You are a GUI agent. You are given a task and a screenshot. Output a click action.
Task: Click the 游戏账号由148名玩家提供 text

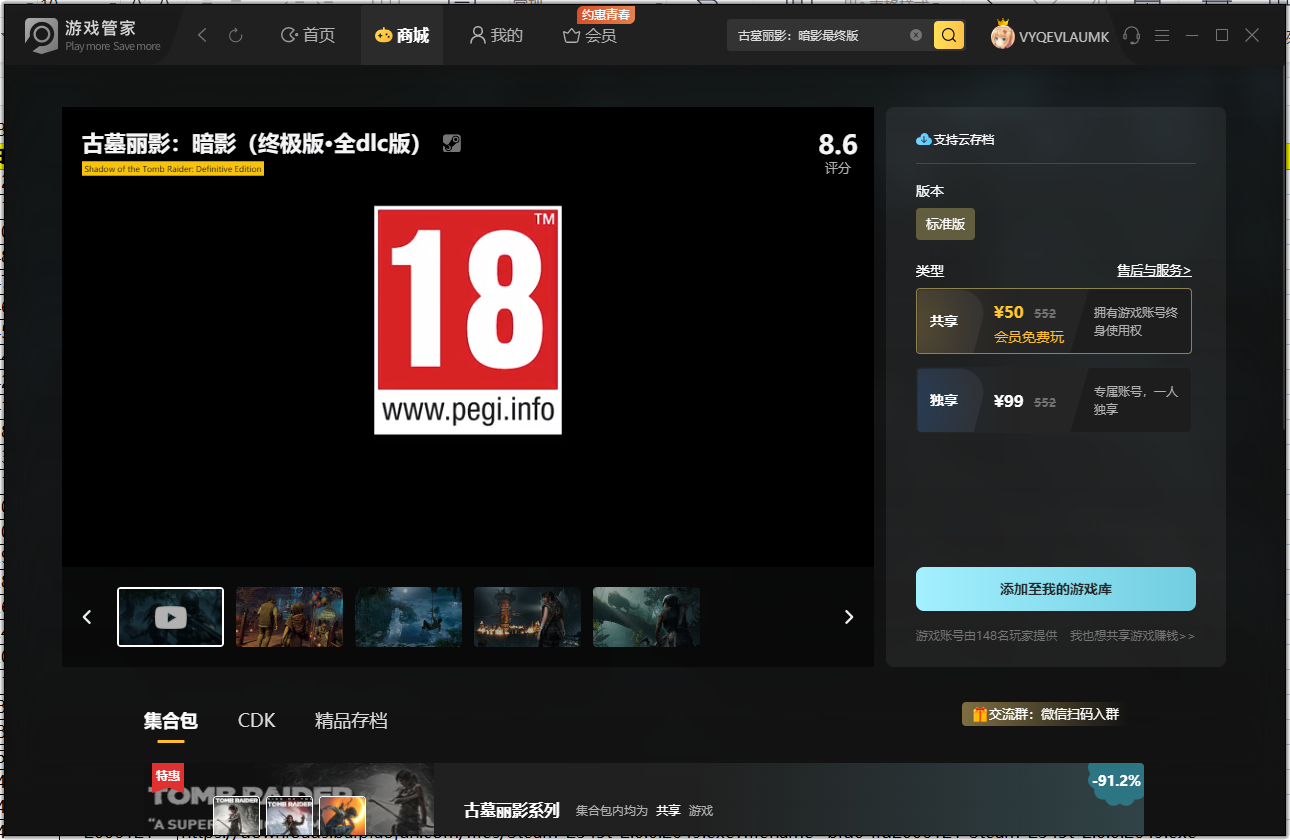point(986,636)
